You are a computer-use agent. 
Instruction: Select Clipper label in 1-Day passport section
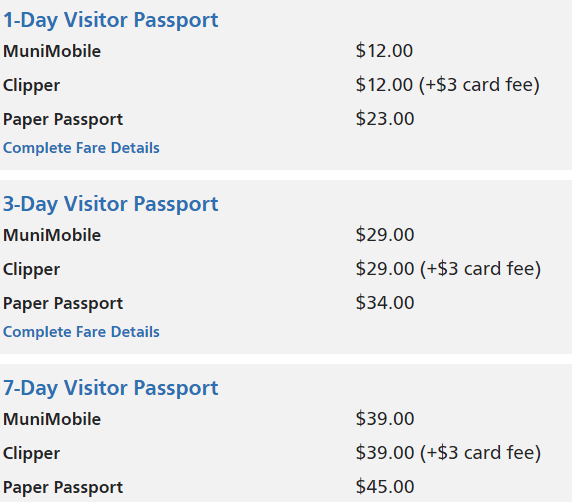tap(31, 86)
